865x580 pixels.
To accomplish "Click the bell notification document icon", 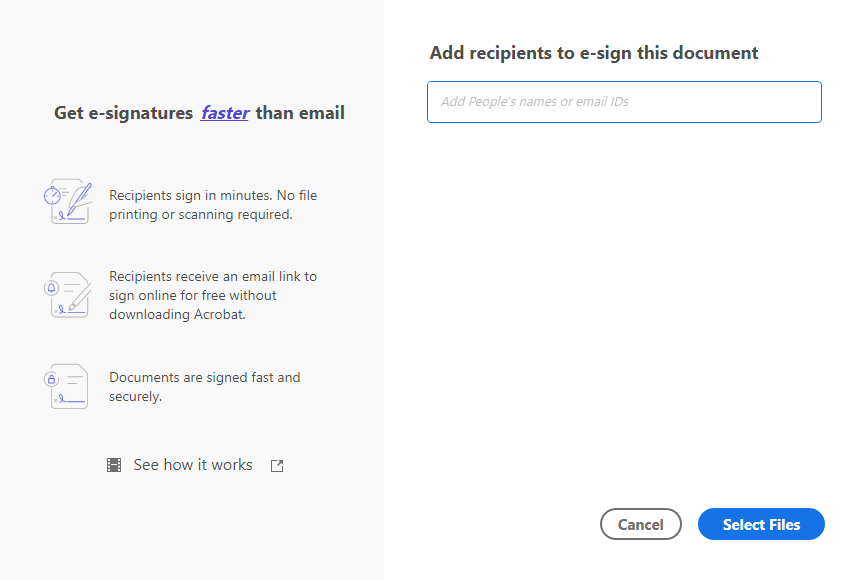I will [68, 295].
